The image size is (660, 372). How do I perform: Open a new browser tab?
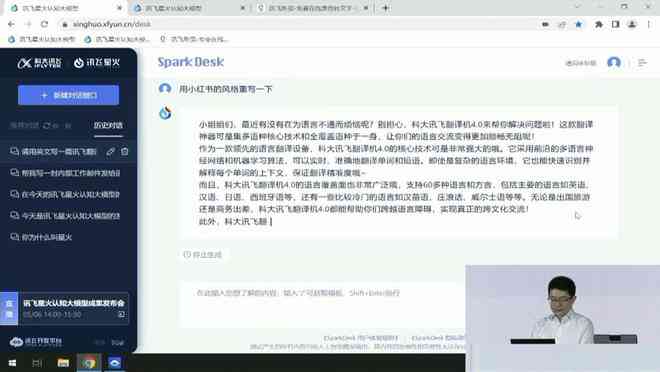click(x=385, y=8)
